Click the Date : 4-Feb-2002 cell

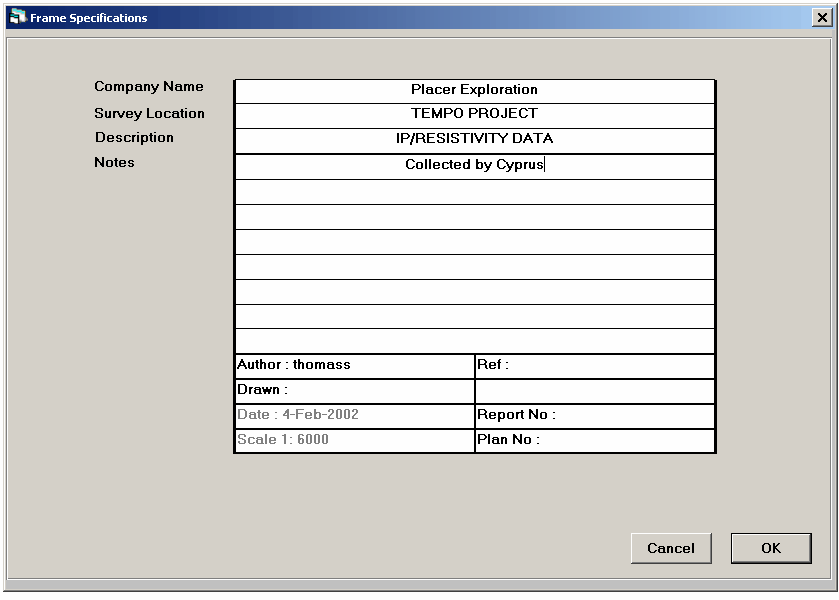click(355, 416)
